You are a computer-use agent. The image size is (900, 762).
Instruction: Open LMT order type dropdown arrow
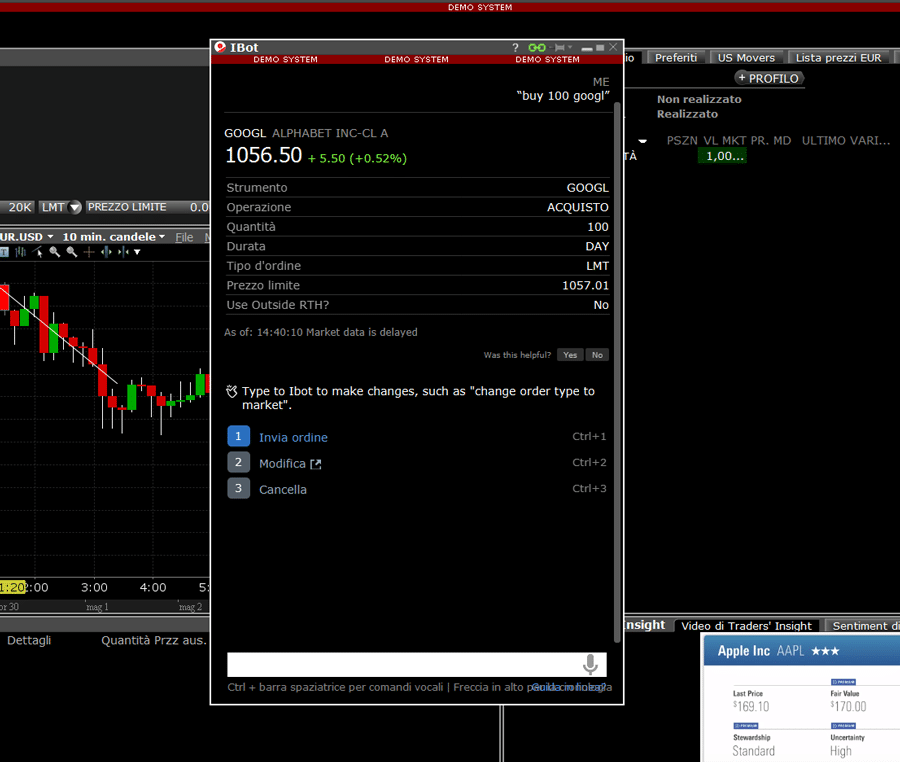pyautogui.click(x=75, y=207)
